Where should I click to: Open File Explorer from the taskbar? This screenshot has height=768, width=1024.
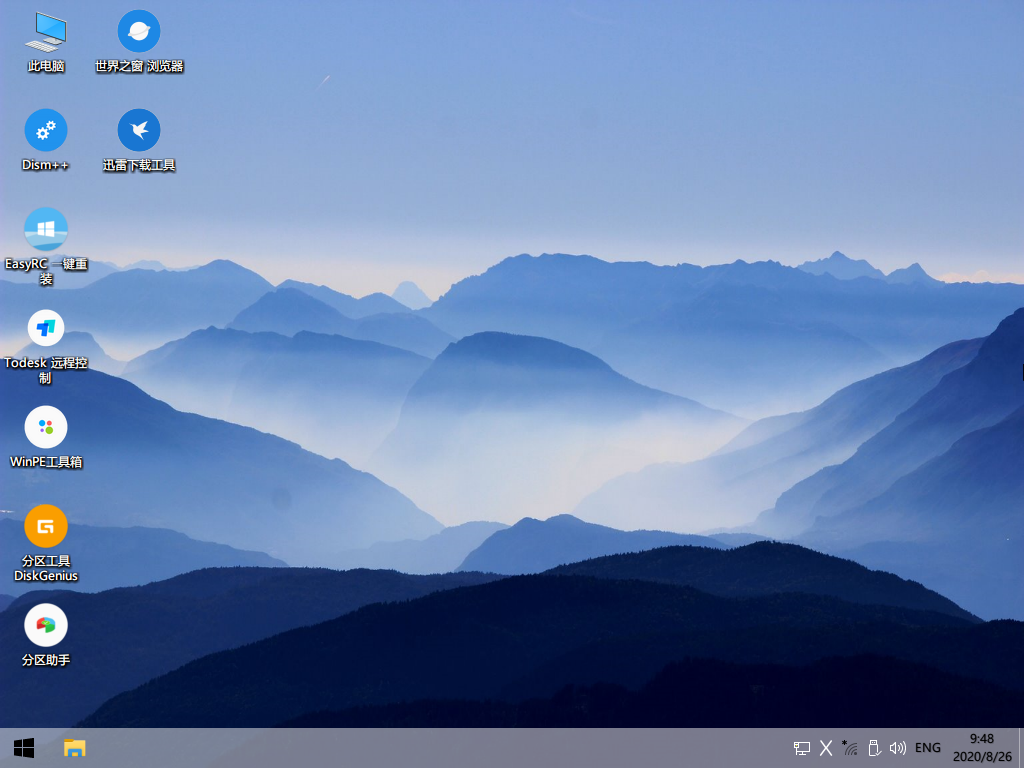pos(75,747)
